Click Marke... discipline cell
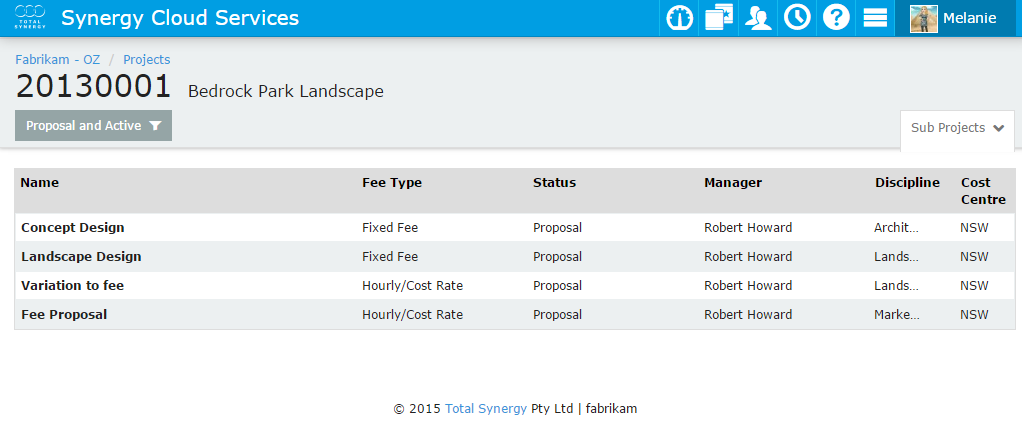The height and width of the screenshot is (425, 1022). coord(897,315)
